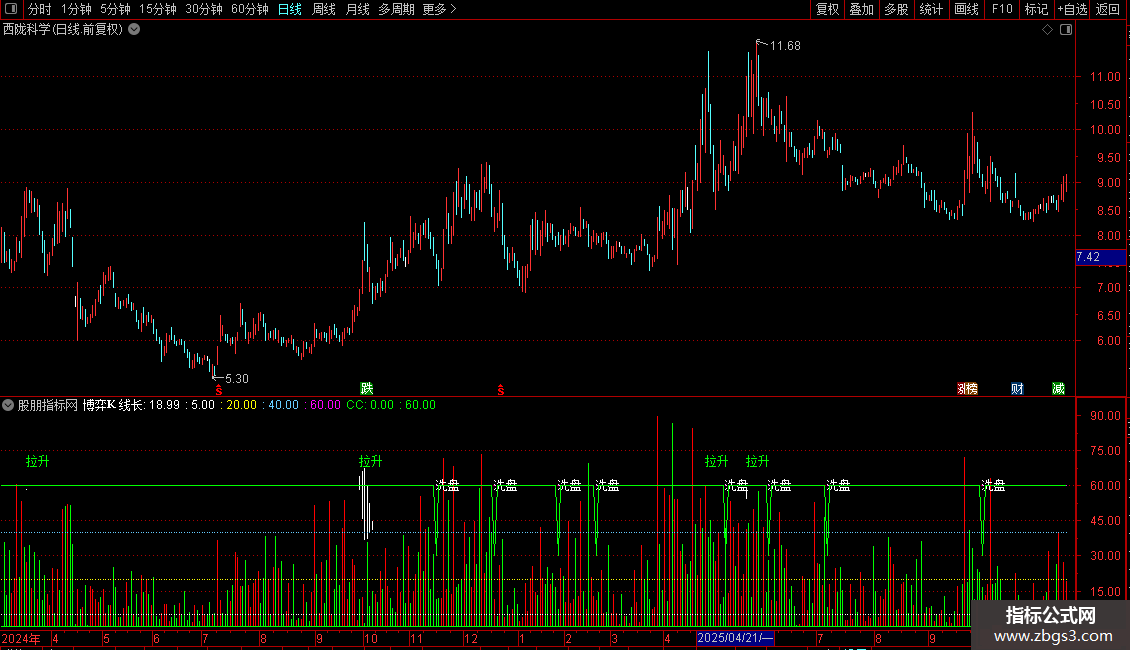Add stock with +自选 button
Viewport: 1130px width, 650px height.
pos(1072,9)
